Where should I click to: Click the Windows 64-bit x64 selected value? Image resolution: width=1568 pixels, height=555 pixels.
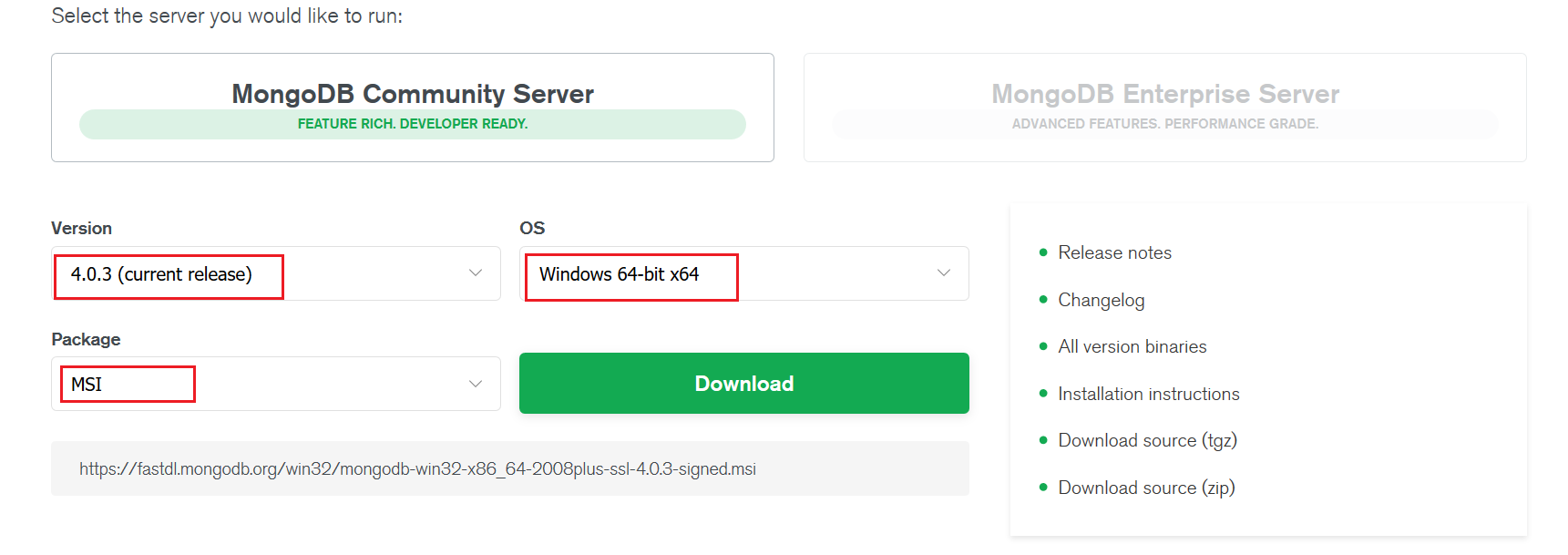click(619, 274)
